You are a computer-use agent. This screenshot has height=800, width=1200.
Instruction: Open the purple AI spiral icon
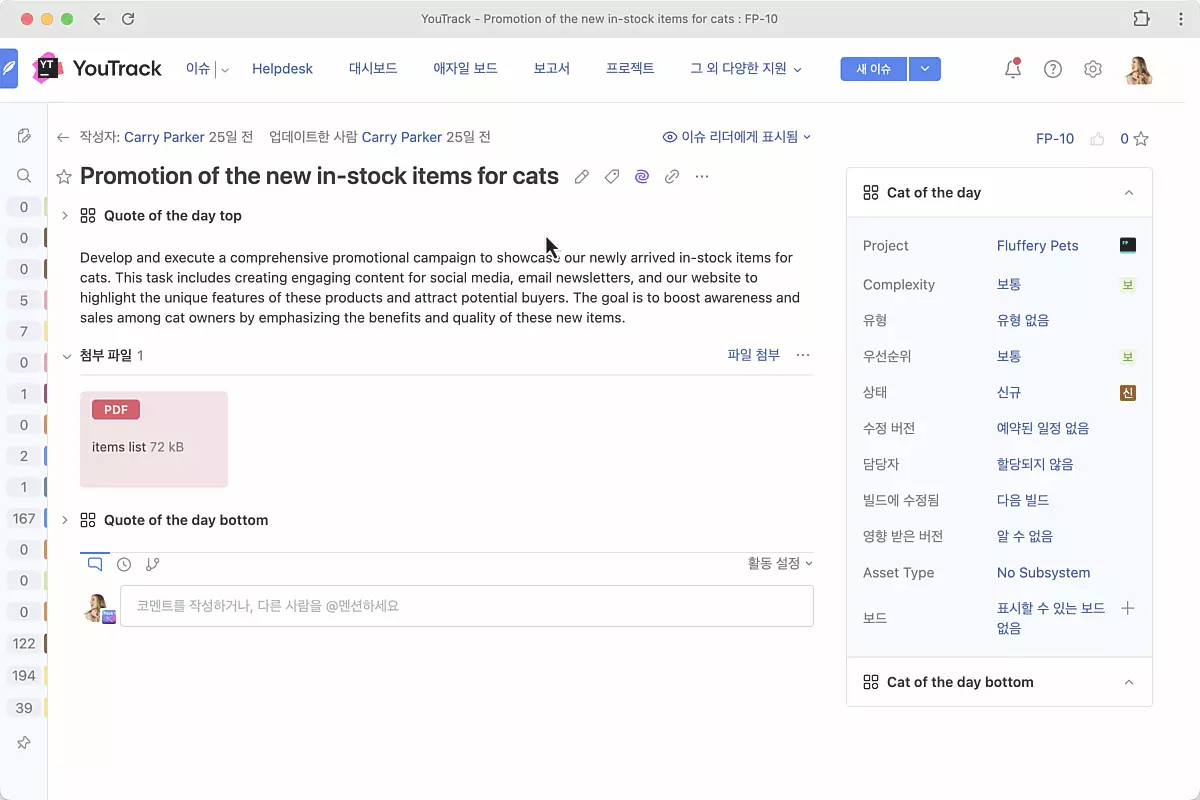pyautogui.click(x=642, y=177)
